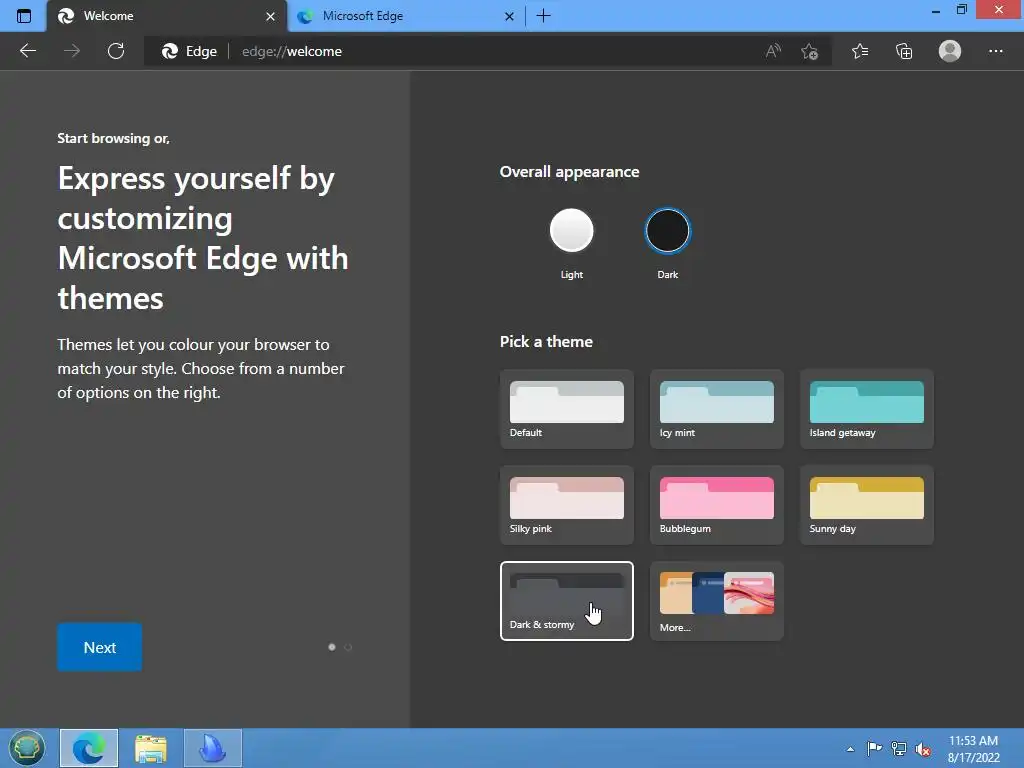Viewport: 1024px width, 768px height.
Task: Pick the Island getaway theme
Action: tap(867, 409)
